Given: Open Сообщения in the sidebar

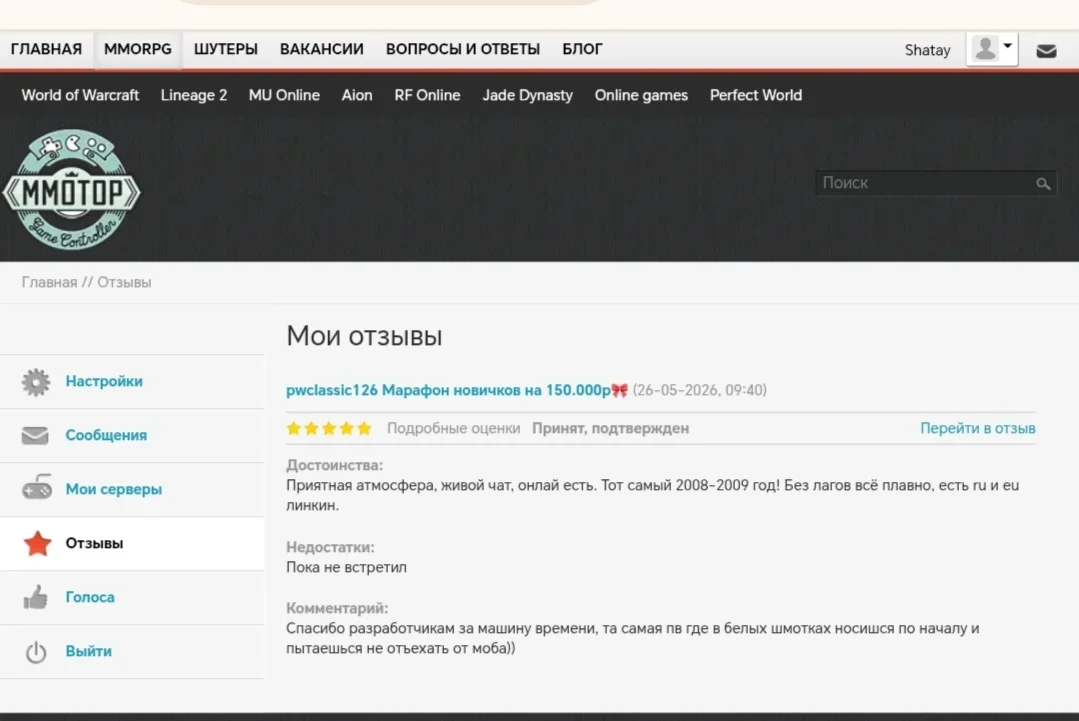Looking at the screenshot, I should click(x=106, y=435).
